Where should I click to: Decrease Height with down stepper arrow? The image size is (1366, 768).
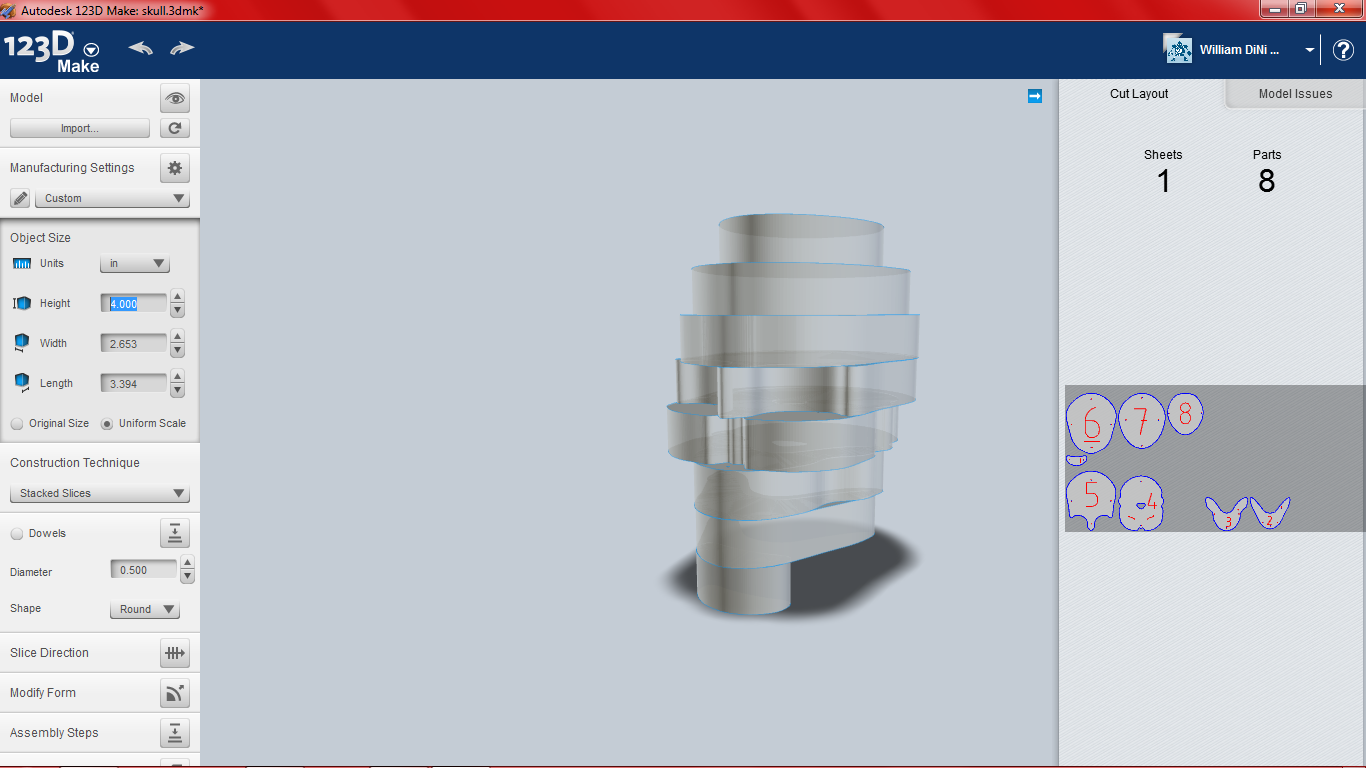177,310
